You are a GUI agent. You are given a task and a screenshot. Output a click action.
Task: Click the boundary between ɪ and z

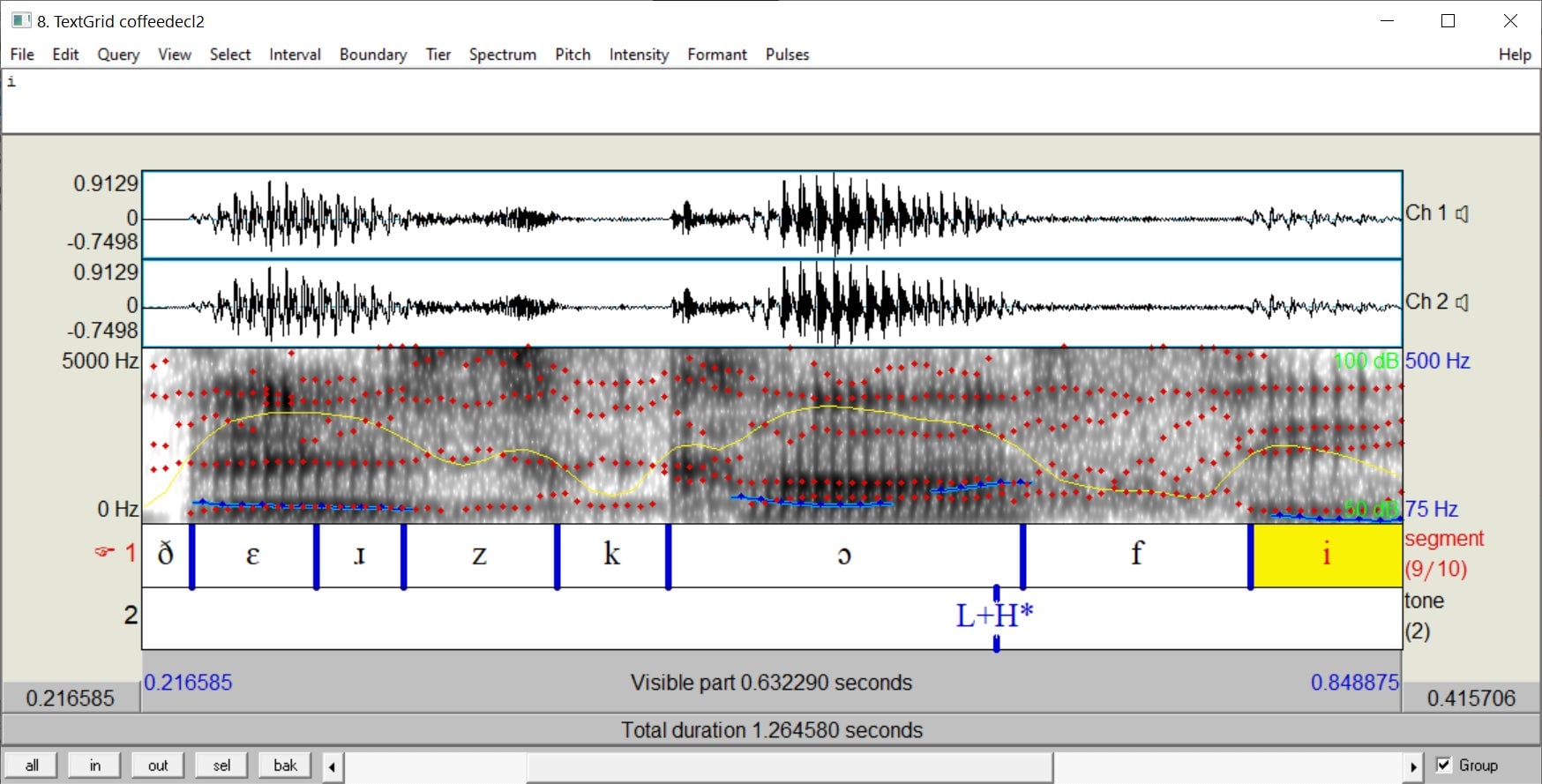tap(403, 556)
